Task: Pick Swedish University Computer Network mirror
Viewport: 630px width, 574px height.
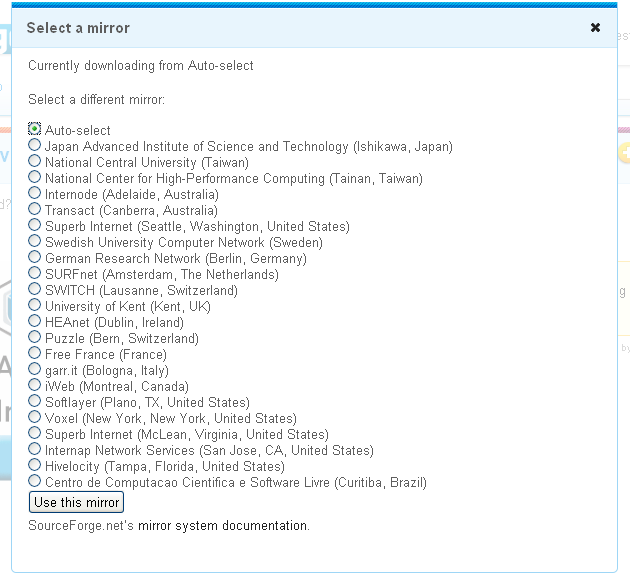Action: (x=35, y=242)
